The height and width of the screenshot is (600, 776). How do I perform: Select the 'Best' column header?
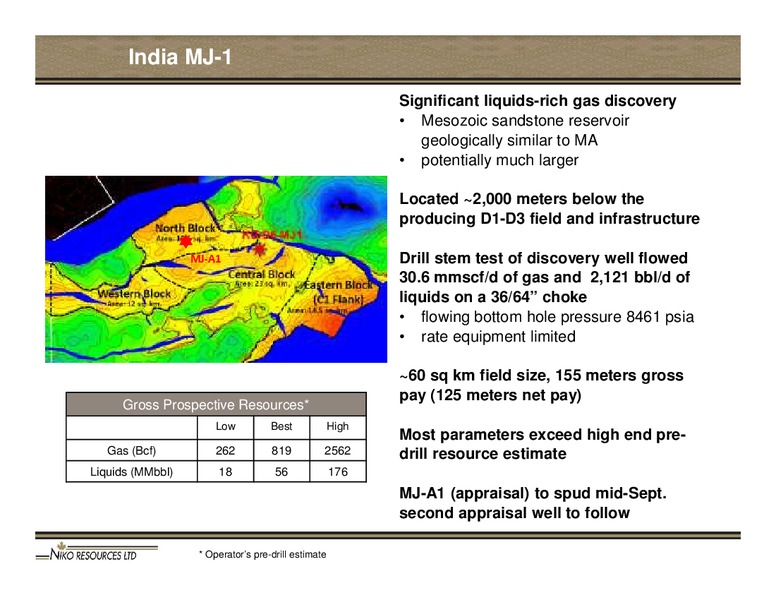(281, 426)
